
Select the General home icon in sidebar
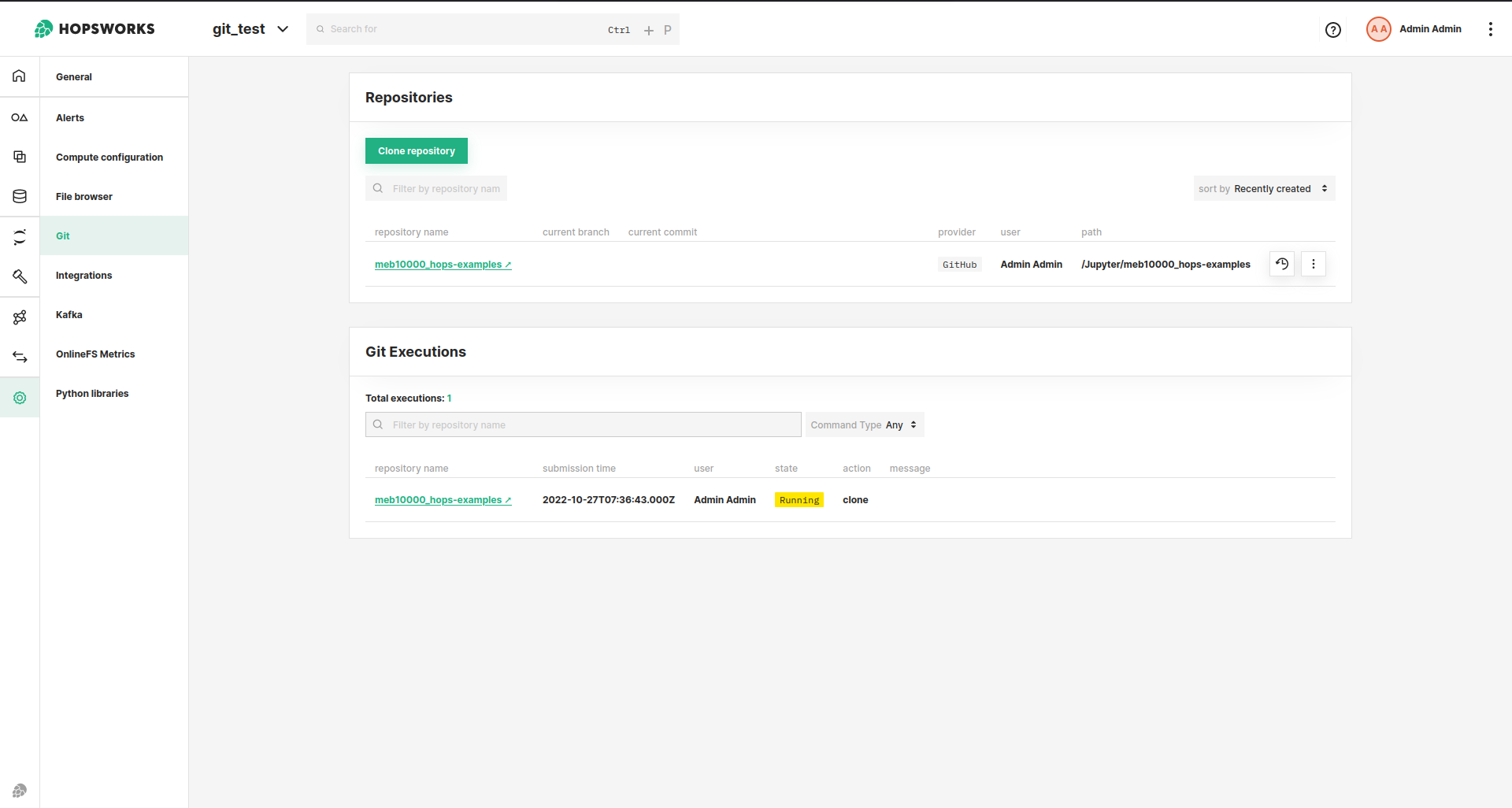click(19, 76)
